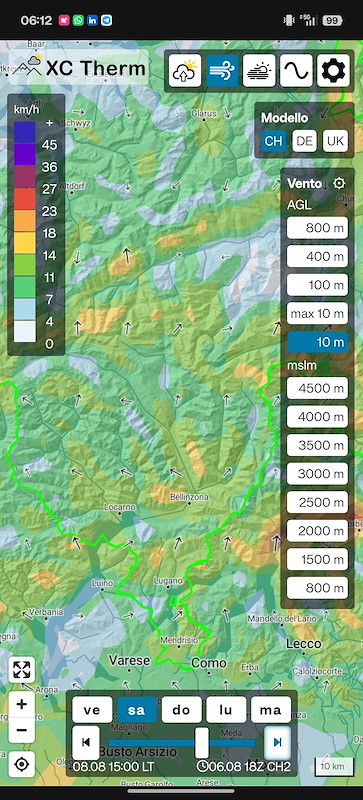Select 2000 m mslm altitude
Image resolution: width=363 pixels, height=800 pixels.
coord(318,531)
